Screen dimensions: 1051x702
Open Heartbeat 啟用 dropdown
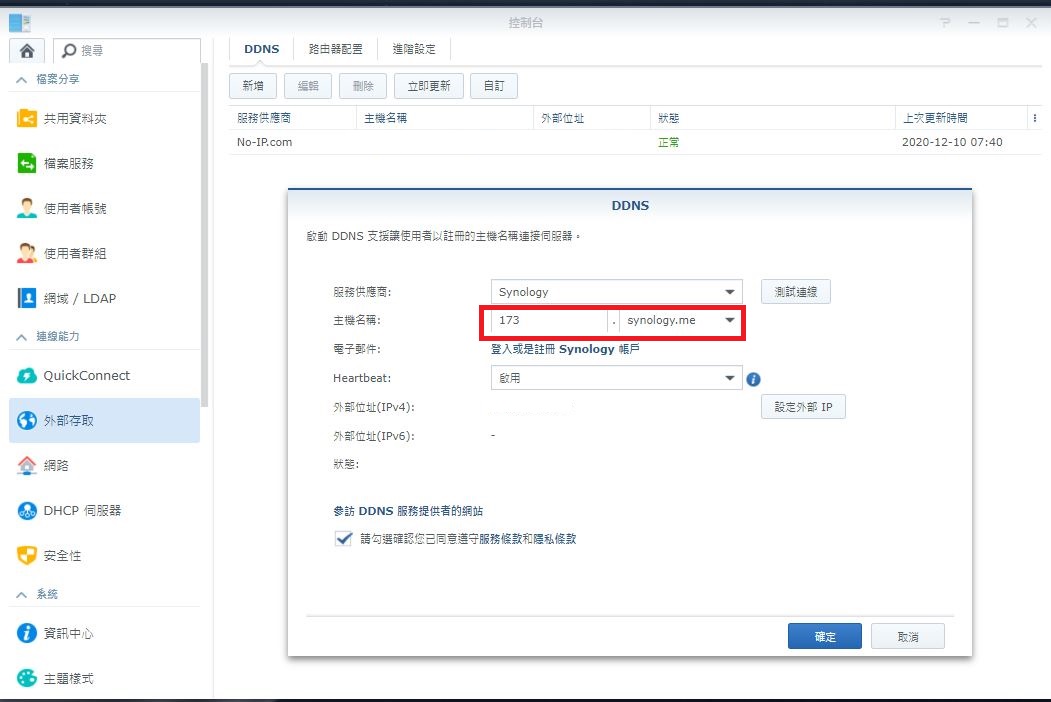(x=617, y=378)
